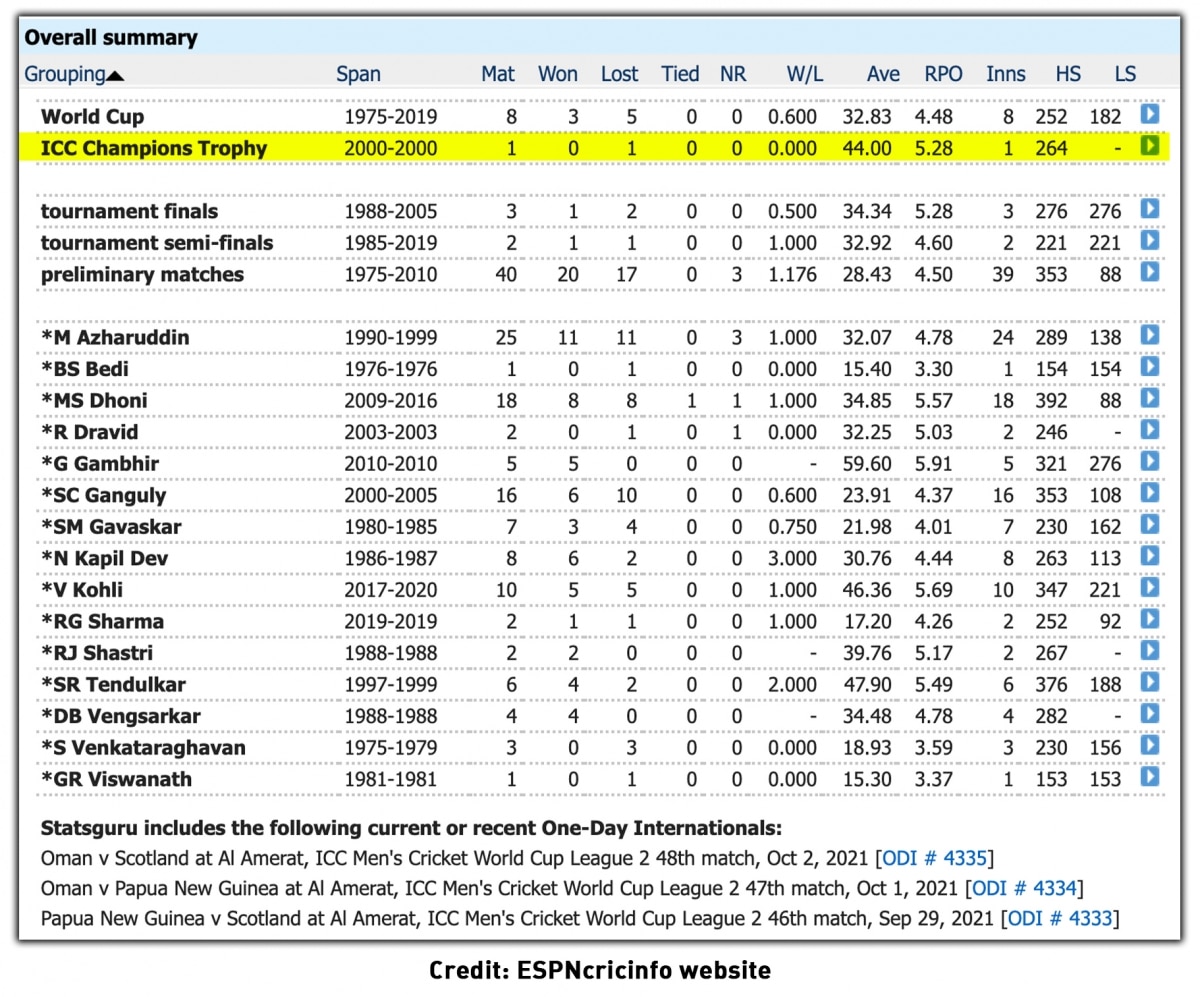Click the arrow icon for GR Viswanath row
The image size is (1200, 997).
click(1150, 777)
